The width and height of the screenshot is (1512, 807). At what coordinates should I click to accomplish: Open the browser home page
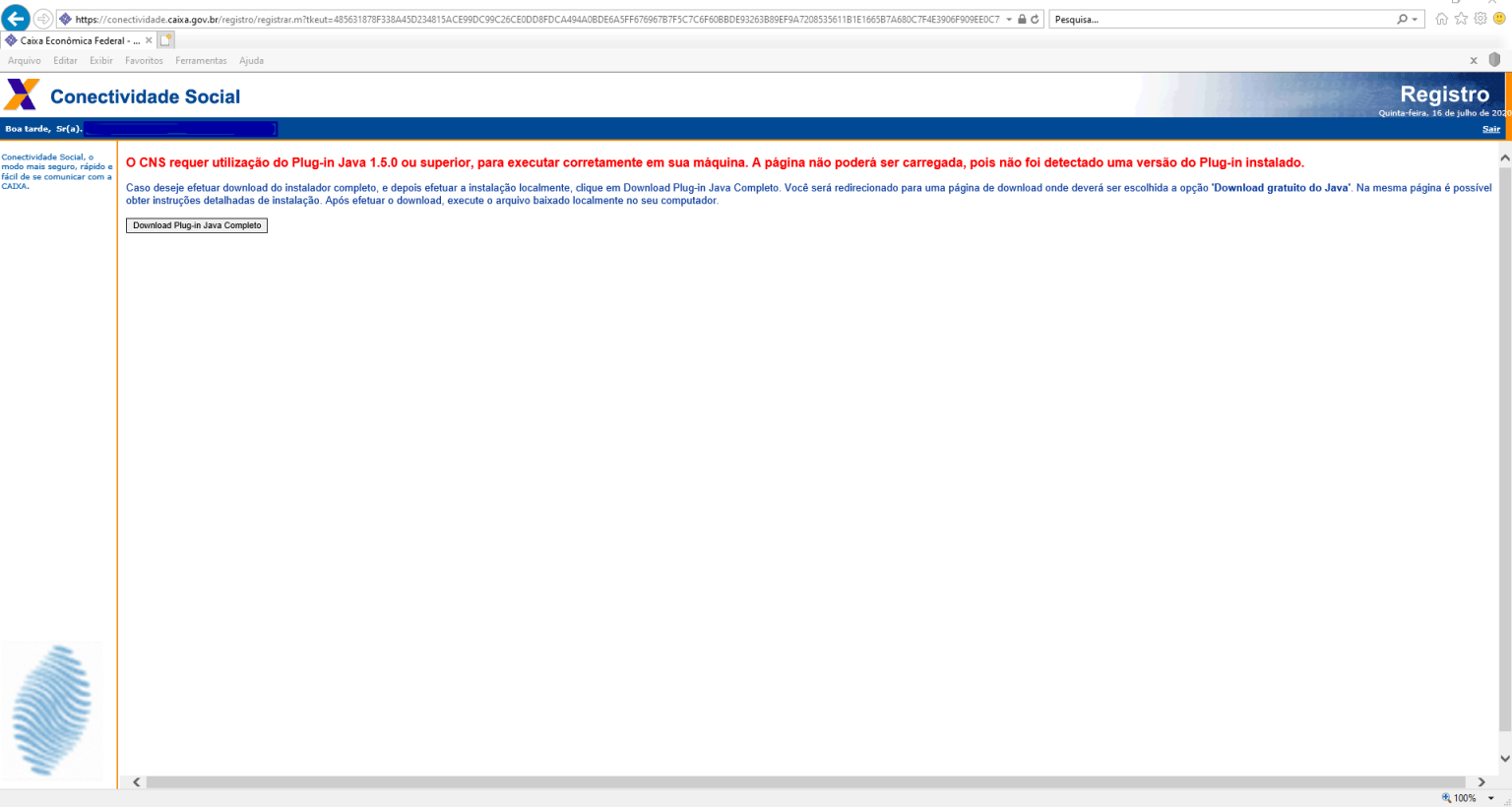[1443, 18]
